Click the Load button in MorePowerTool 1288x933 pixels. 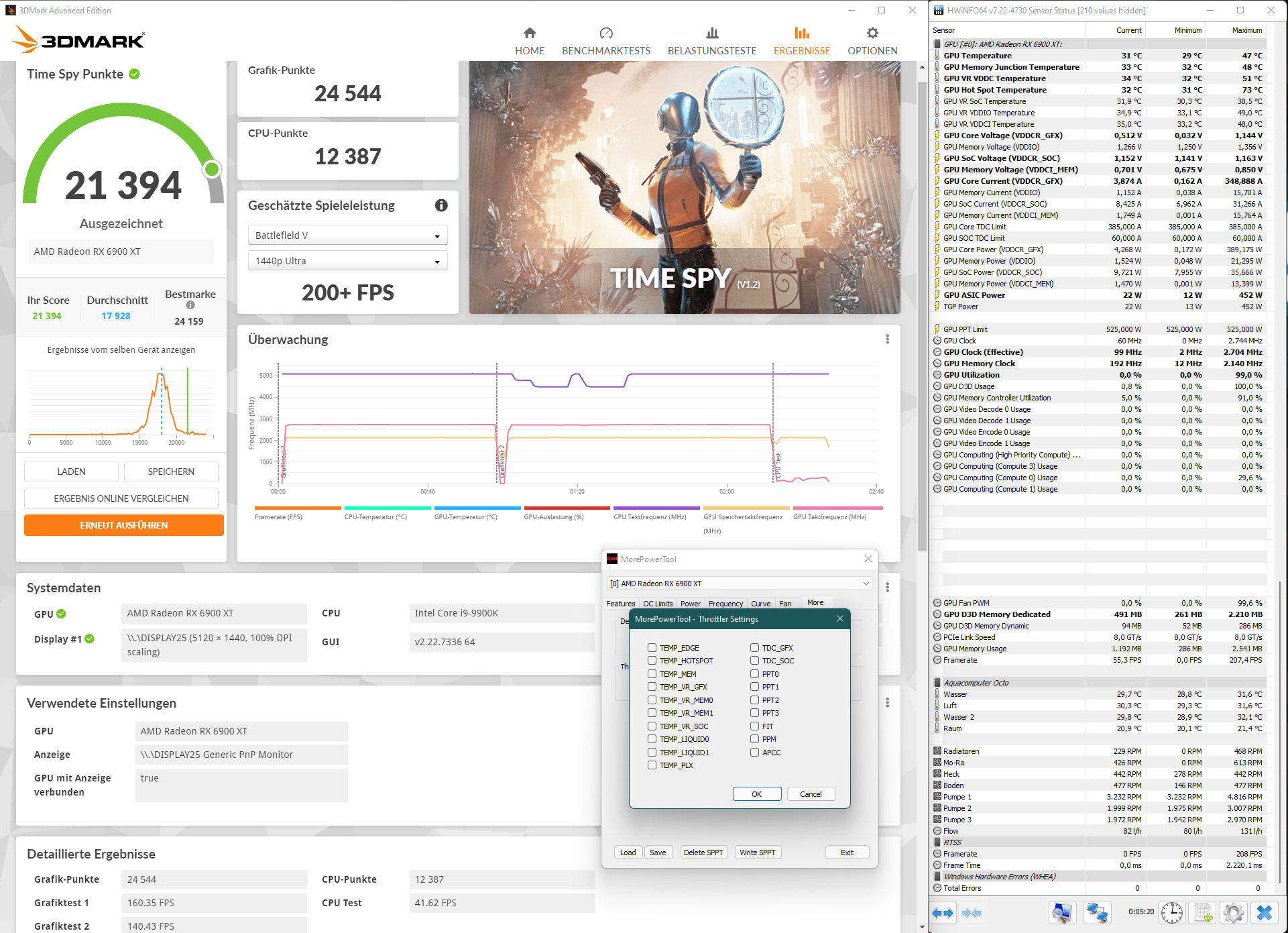click(x=628, y=853)
